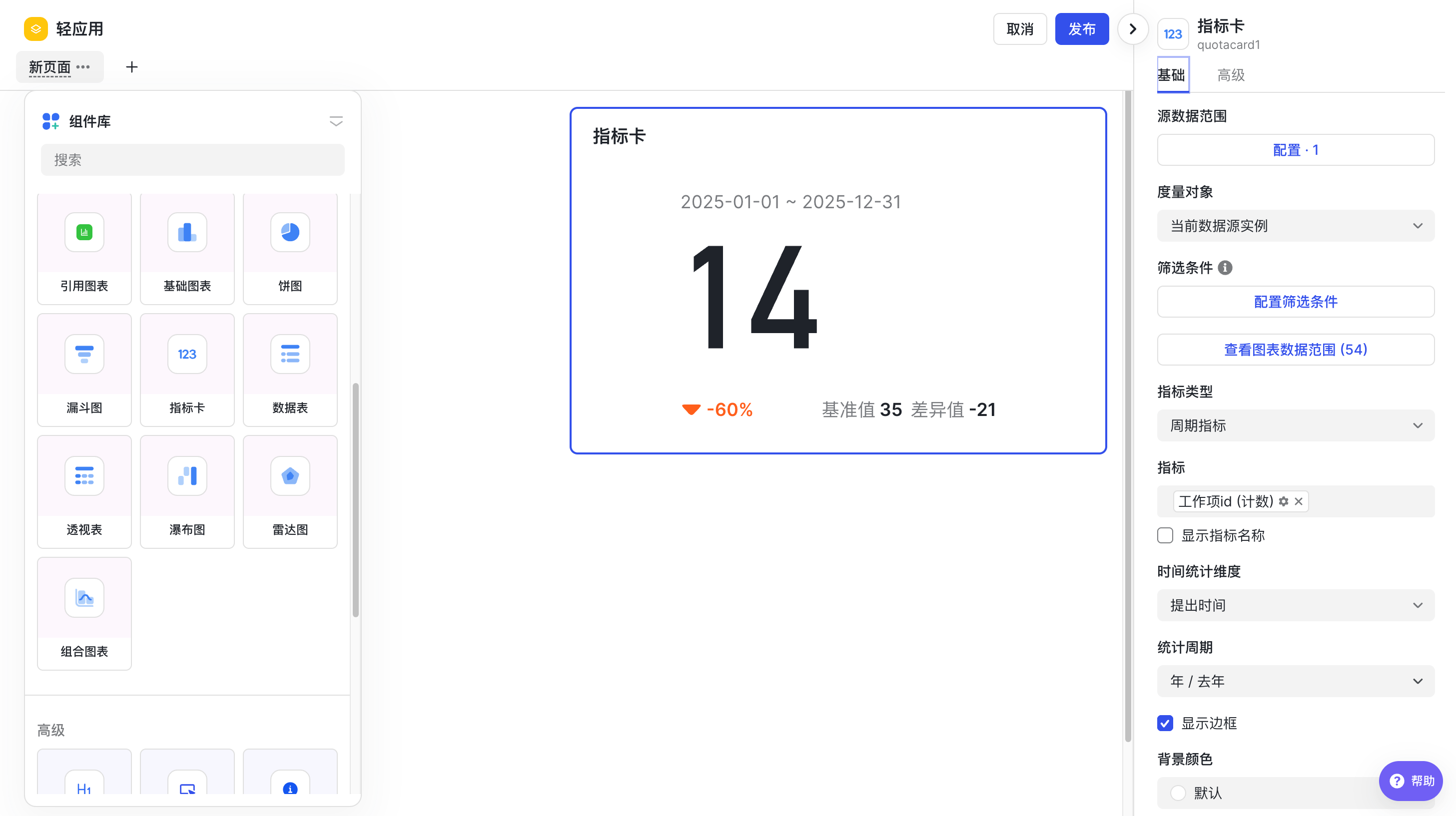This screenshot has height=816, width=1456.
Task: Open the 时间统计维度 dropdown showing 提出时间
Action: pyautogui.click(x=1296, y=605)
